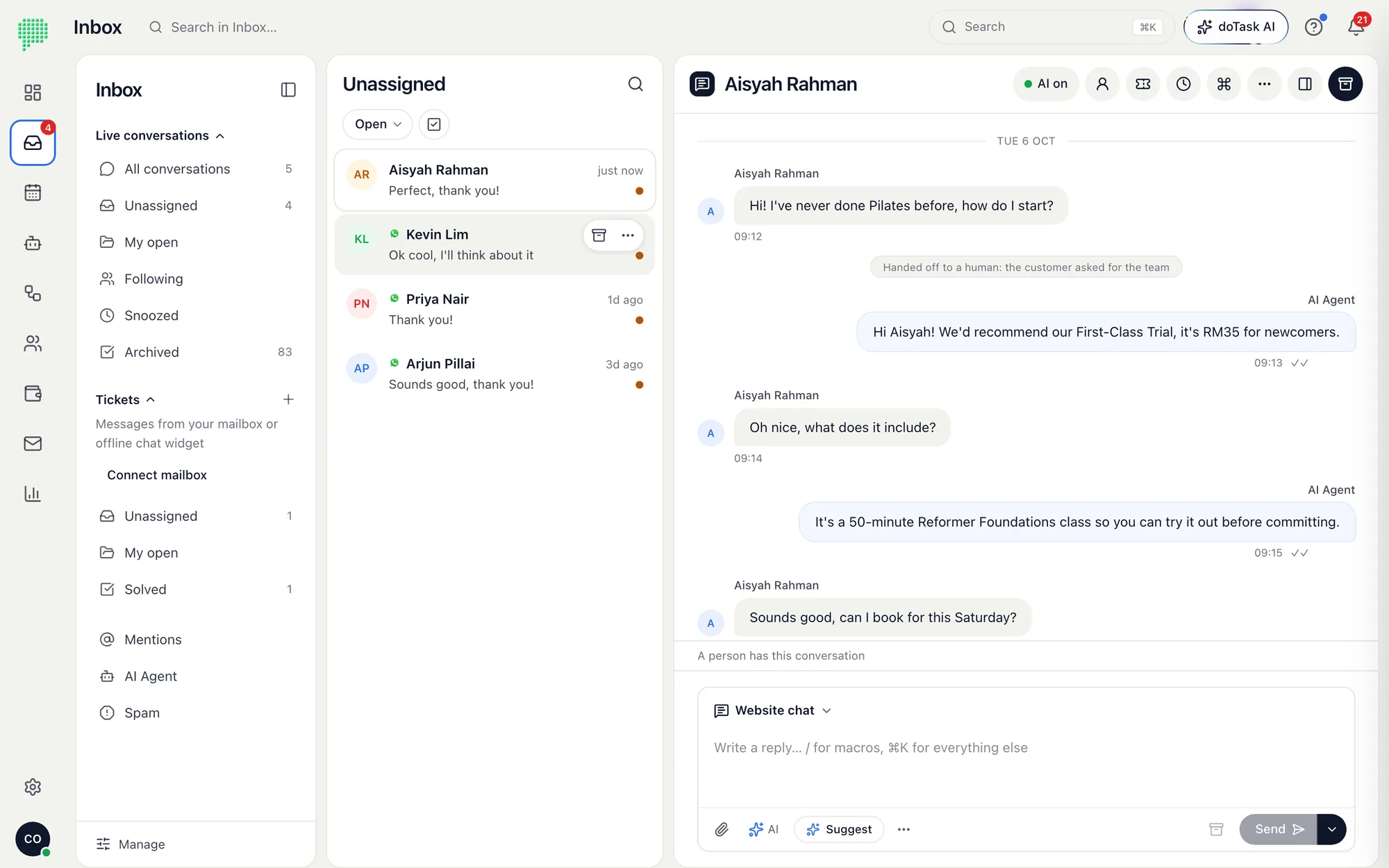The image size is (1389, 868).
Task: Select Solved under Tickets
Action: 196,590
